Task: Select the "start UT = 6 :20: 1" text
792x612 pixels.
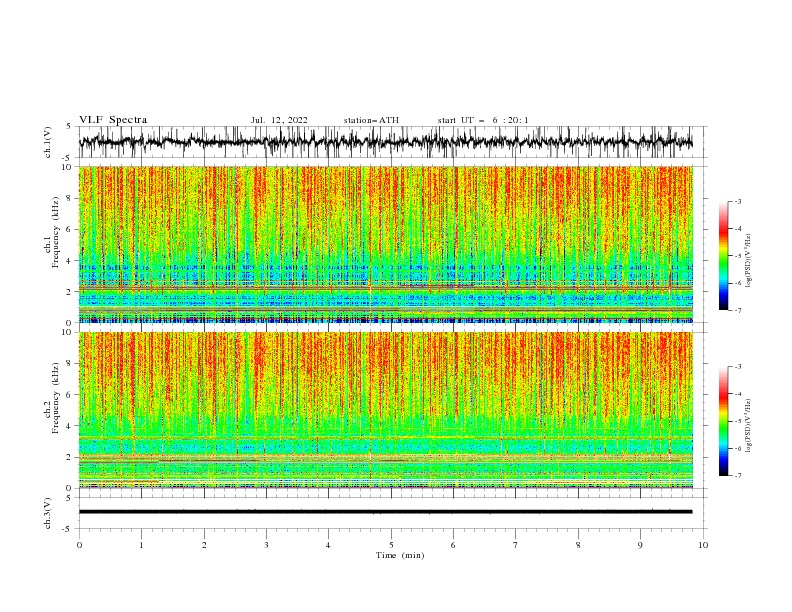Action: [483, 120]
